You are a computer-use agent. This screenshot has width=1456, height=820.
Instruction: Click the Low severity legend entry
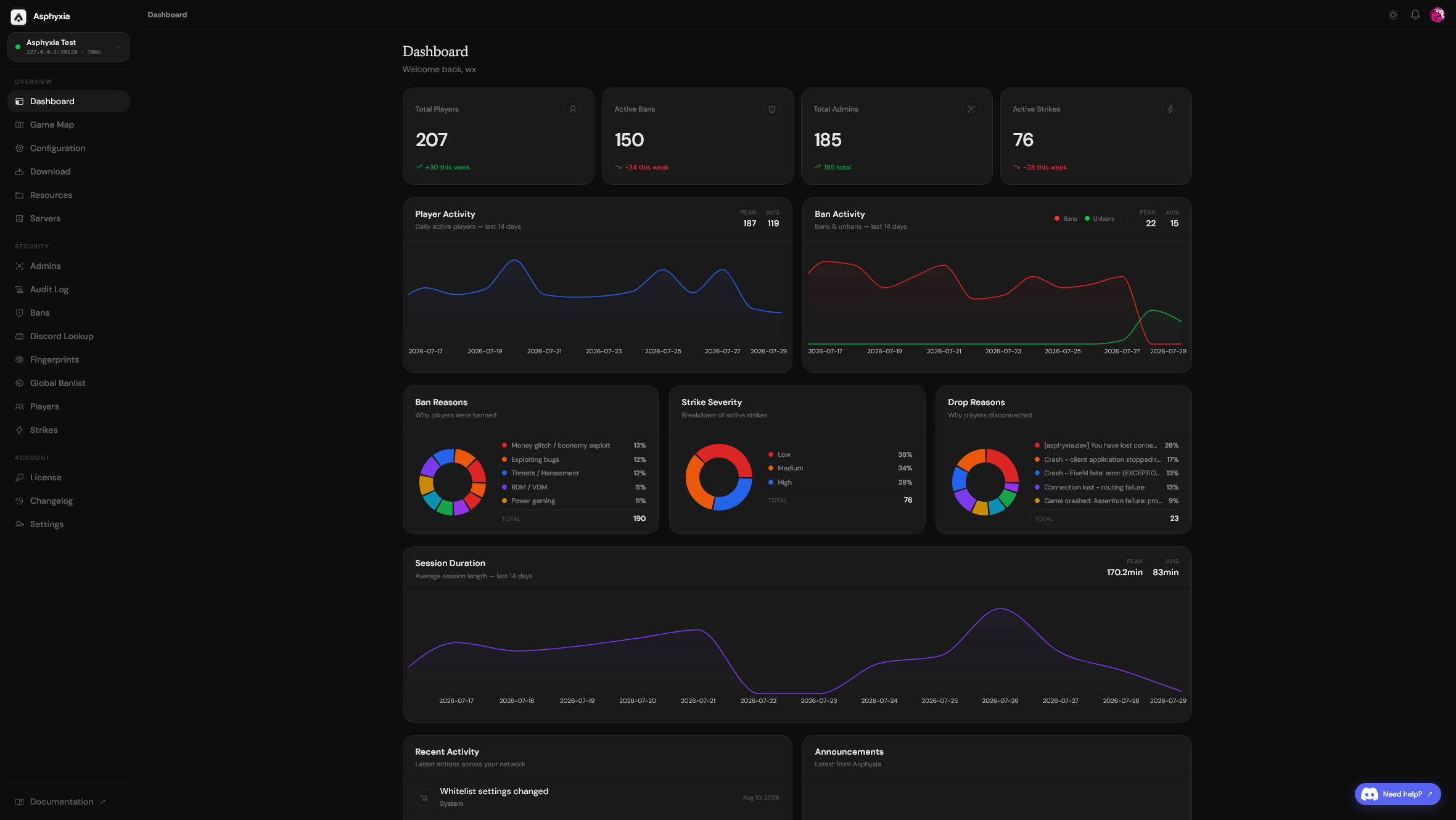tap(840, 454)
